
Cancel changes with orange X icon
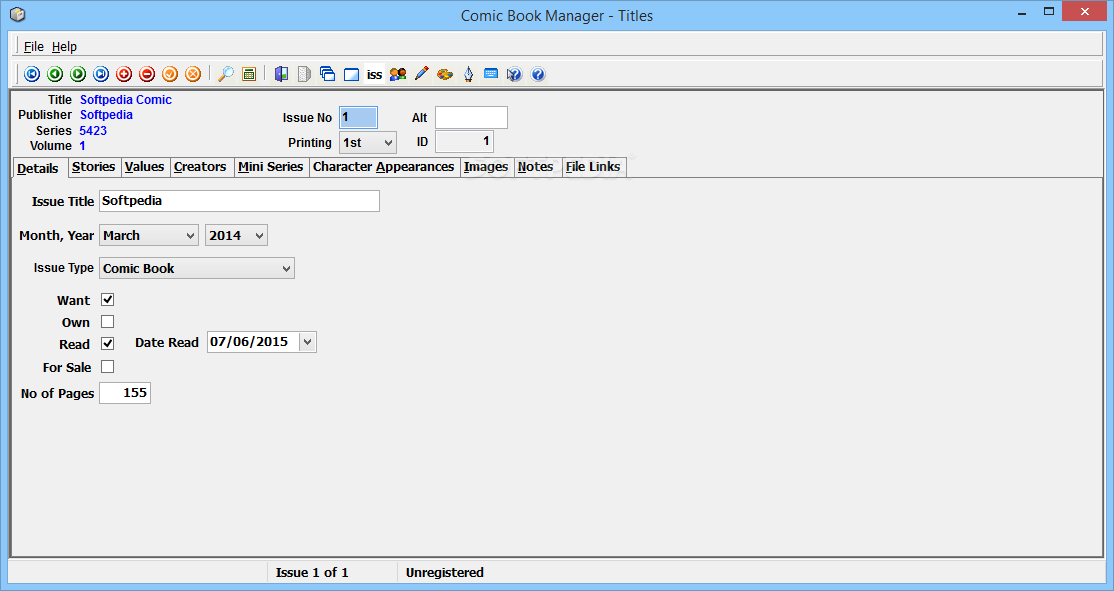point(193,74)
